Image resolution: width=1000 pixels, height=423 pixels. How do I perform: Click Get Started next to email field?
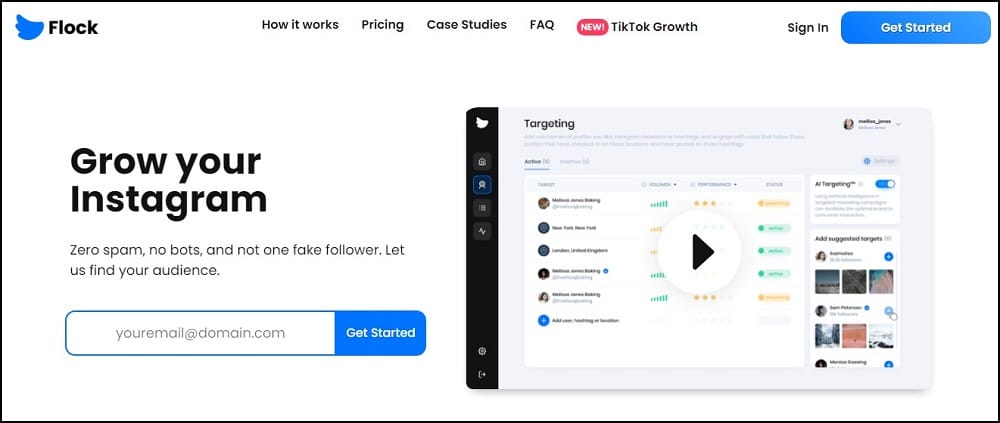(380, 332)
